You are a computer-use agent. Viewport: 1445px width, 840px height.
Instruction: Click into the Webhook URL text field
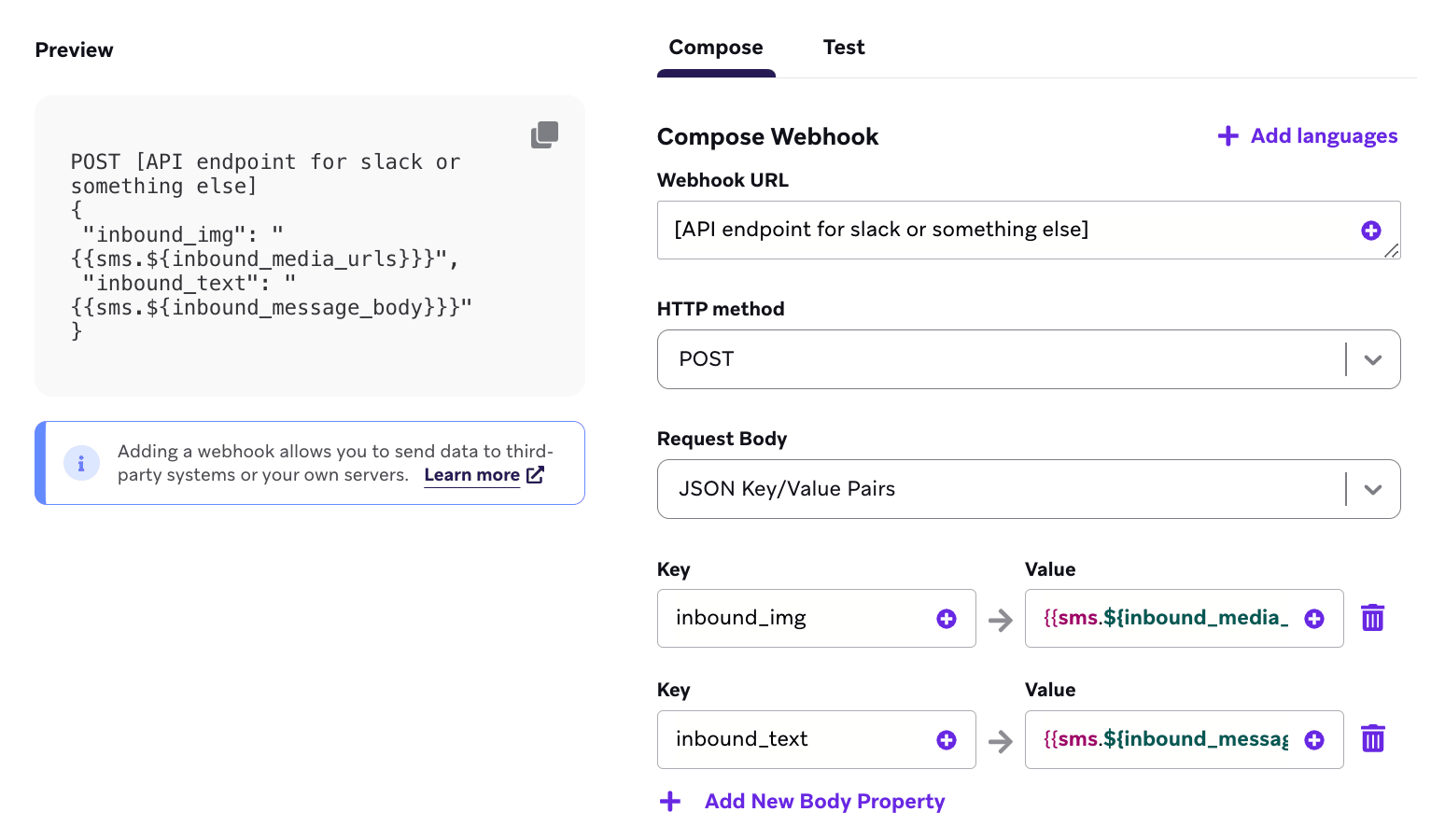1008,231
